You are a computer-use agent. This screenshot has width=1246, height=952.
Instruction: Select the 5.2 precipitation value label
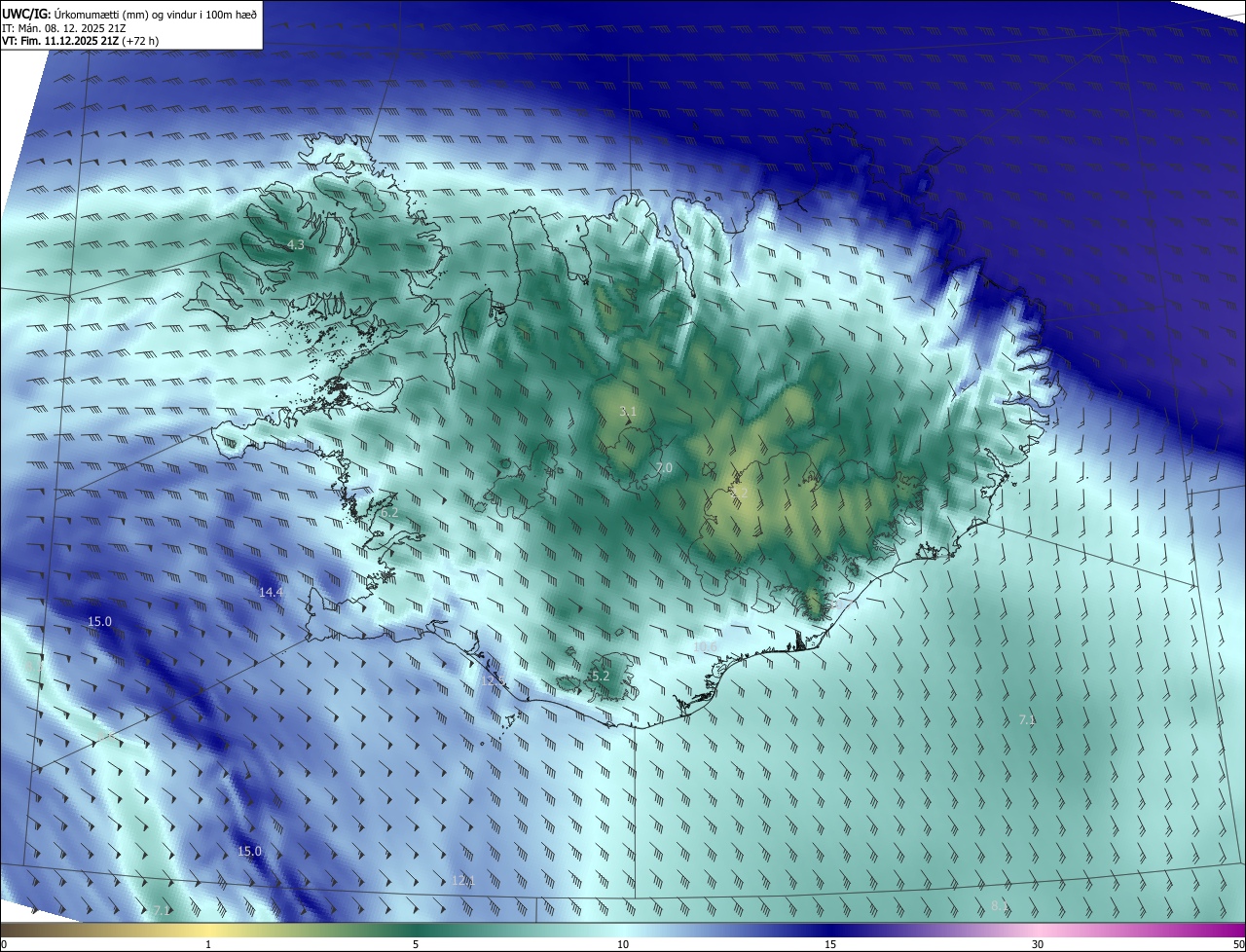click(601, 676)
